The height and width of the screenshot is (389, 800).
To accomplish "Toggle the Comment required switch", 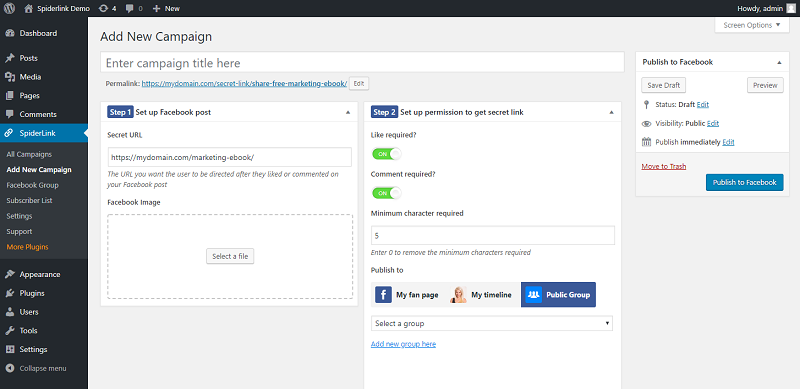I will coord(386,193).
